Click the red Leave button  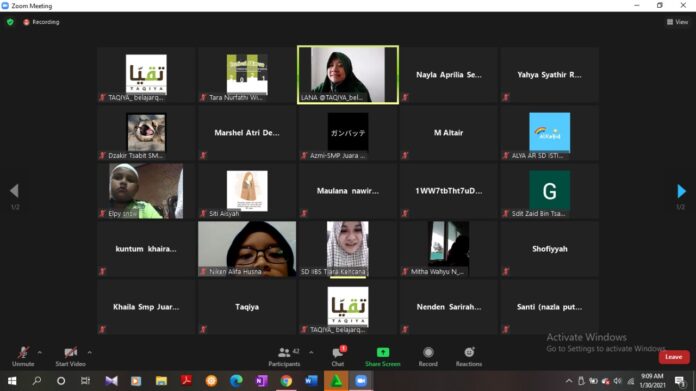click(673, 357)
